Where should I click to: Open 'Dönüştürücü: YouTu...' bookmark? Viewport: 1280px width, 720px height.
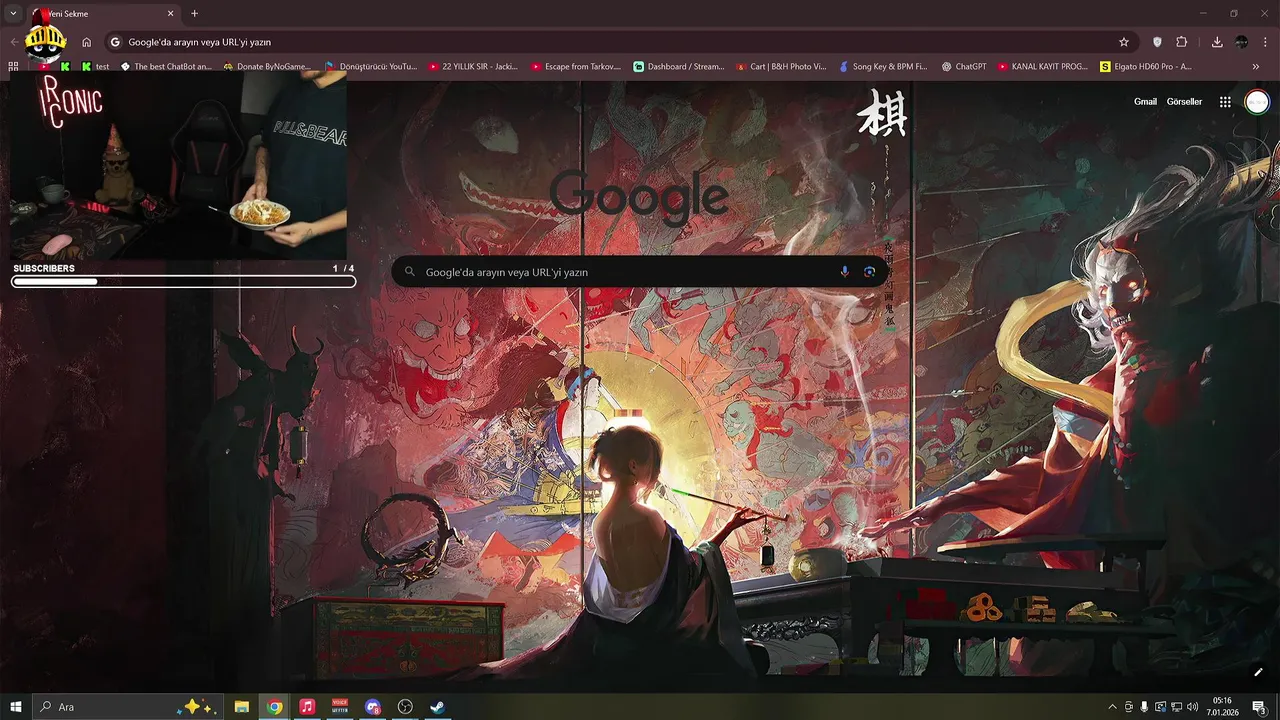371,66
